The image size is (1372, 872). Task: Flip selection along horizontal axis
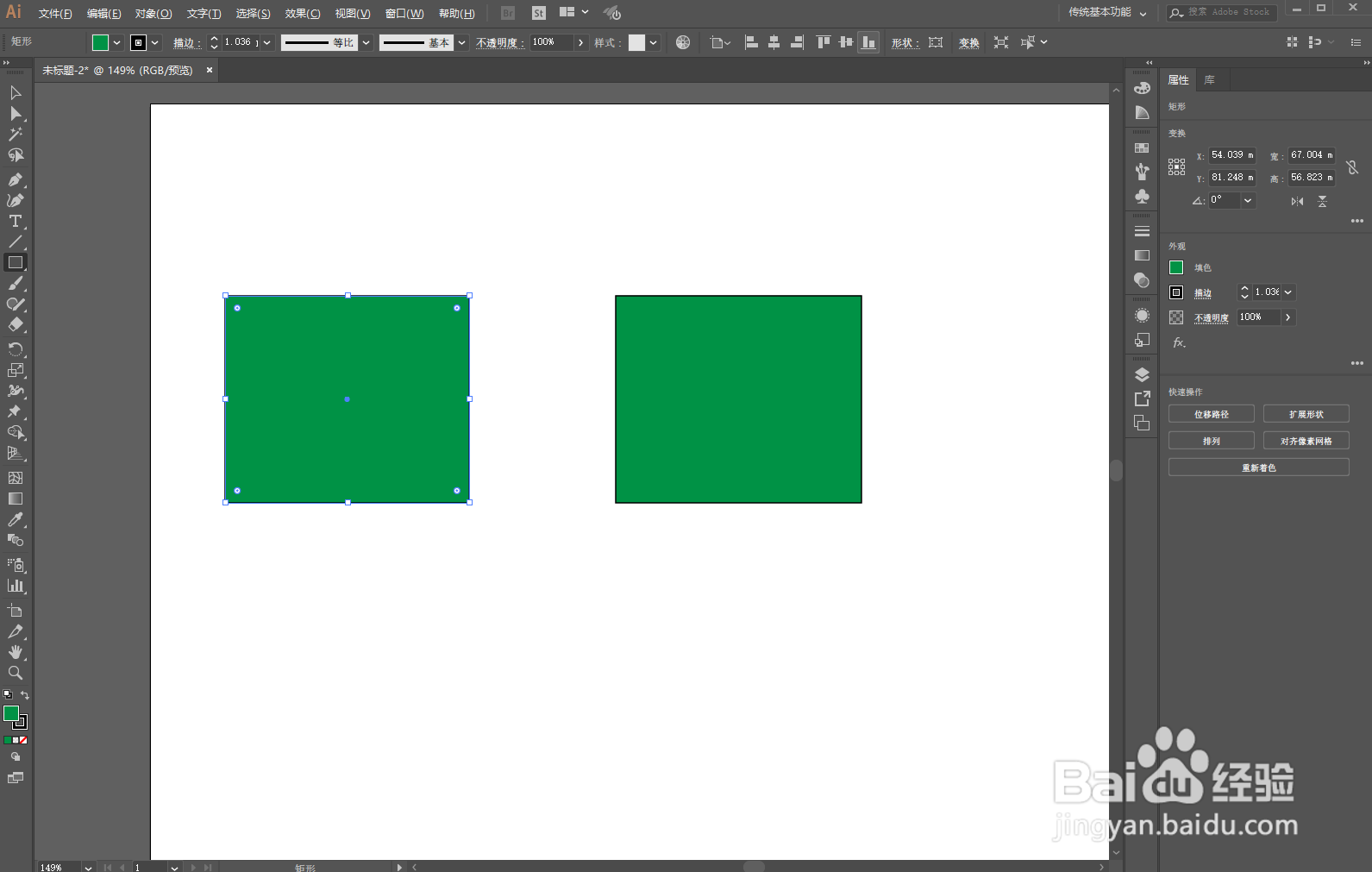[1297, 201]
